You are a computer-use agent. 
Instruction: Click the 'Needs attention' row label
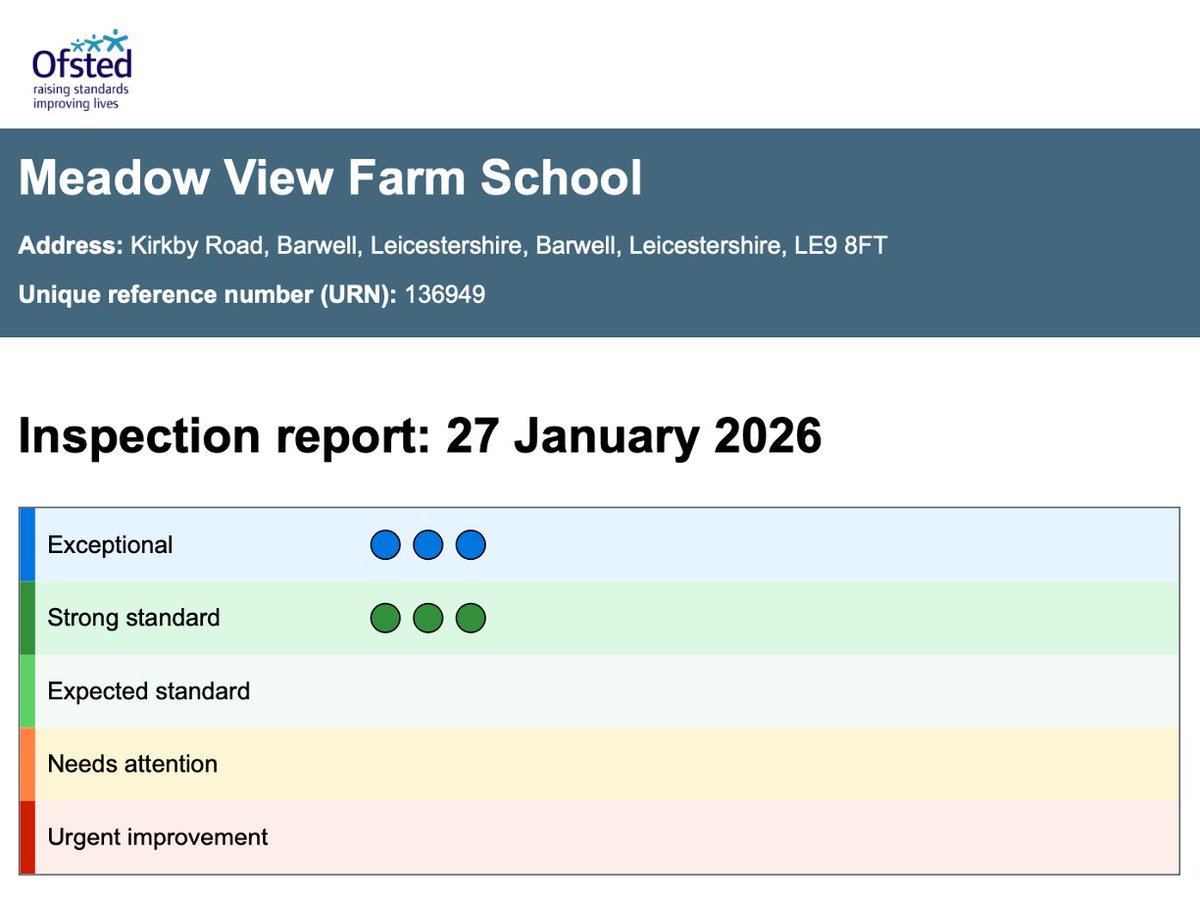point(133,764)
